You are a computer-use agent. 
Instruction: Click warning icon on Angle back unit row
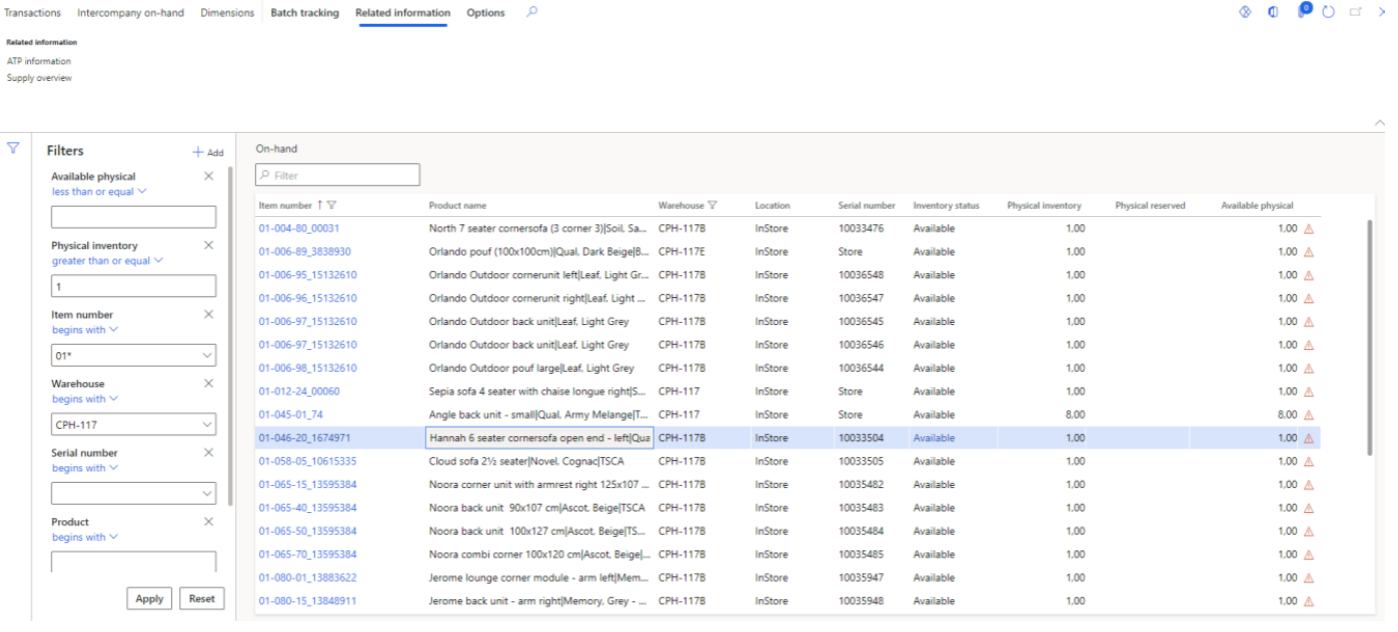(x=1308, y=415)
